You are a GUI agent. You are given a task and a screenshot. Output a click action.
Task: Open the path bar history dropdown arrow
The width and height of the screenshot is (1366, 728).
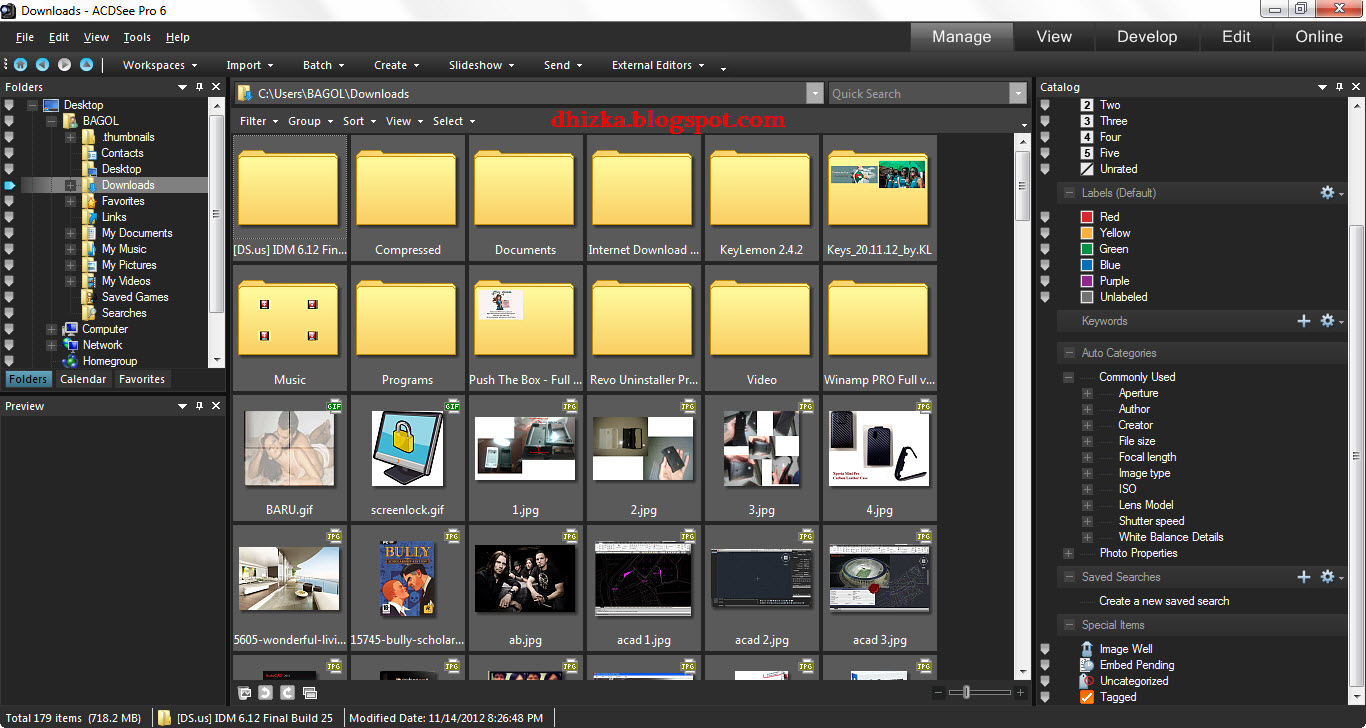(x=815, y=94)
